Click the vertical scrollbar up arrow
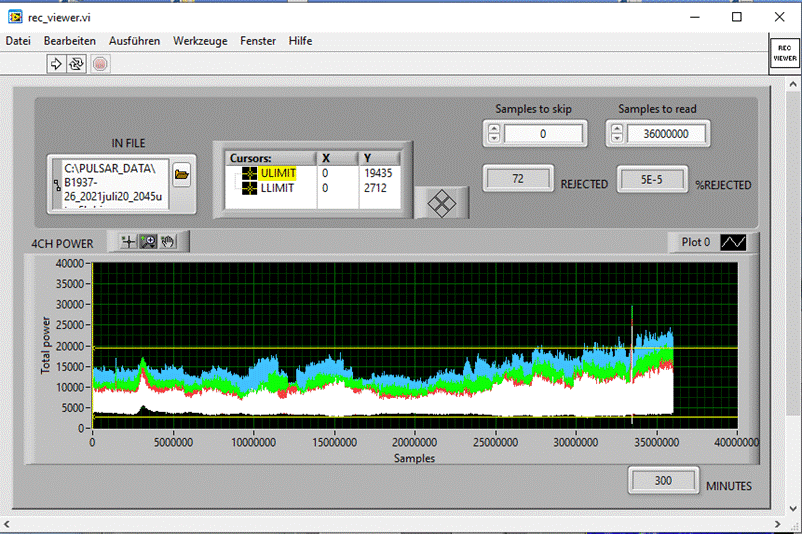 tap(793, 83)
